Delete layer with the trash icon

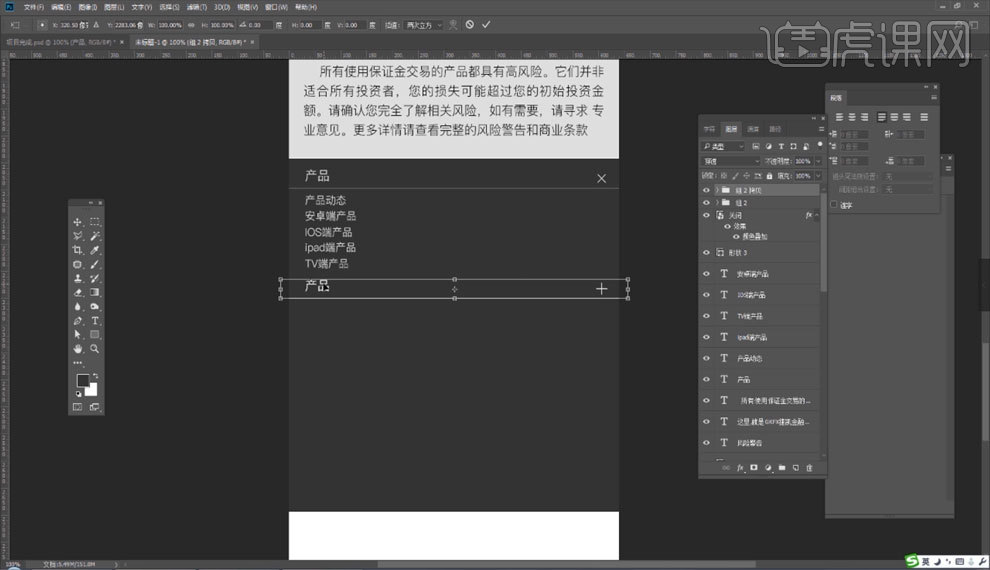coord(809,468)
